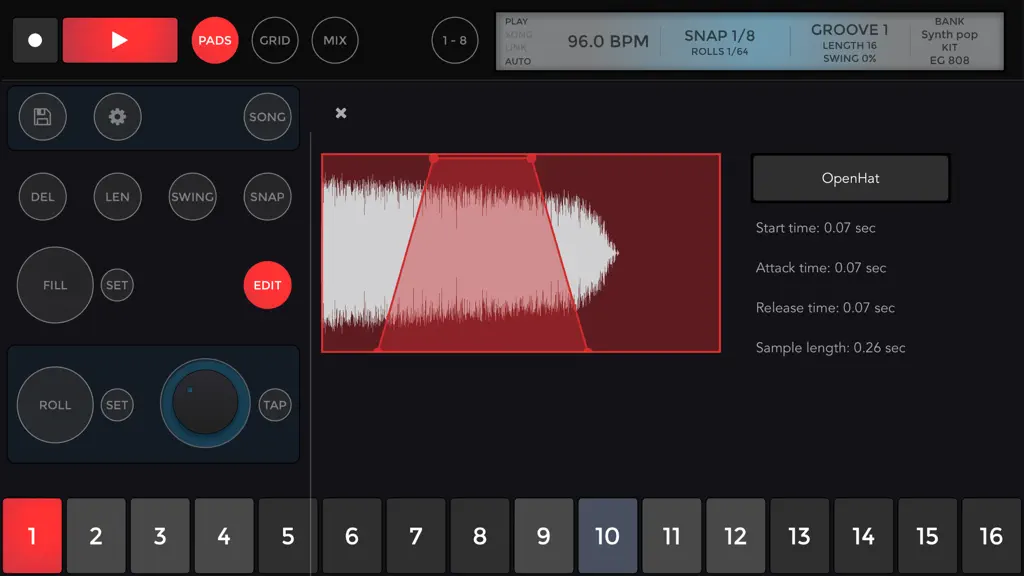Switch to the GRID view
Viewport: 1024px width, 576px height.
(275, 40)
